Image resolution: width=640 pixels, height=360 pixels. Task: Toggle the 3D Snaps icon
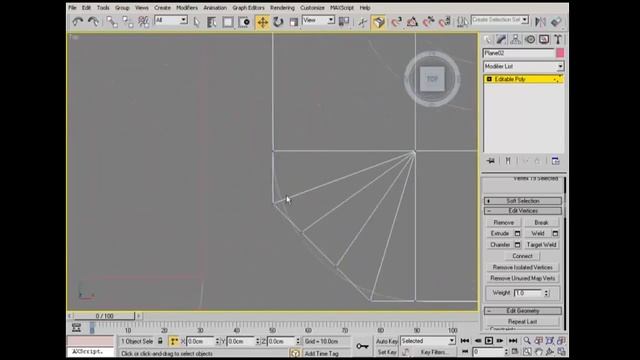396,22
